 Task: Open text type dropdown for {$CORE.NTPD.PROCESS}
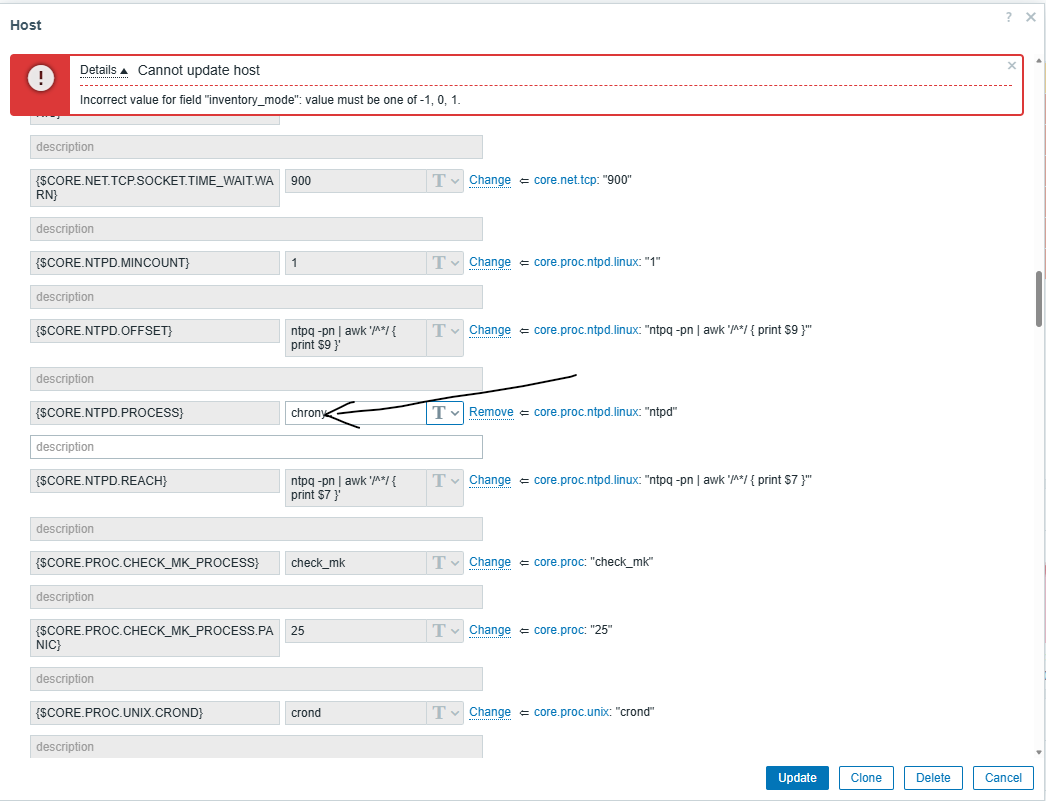pos(445,412)
